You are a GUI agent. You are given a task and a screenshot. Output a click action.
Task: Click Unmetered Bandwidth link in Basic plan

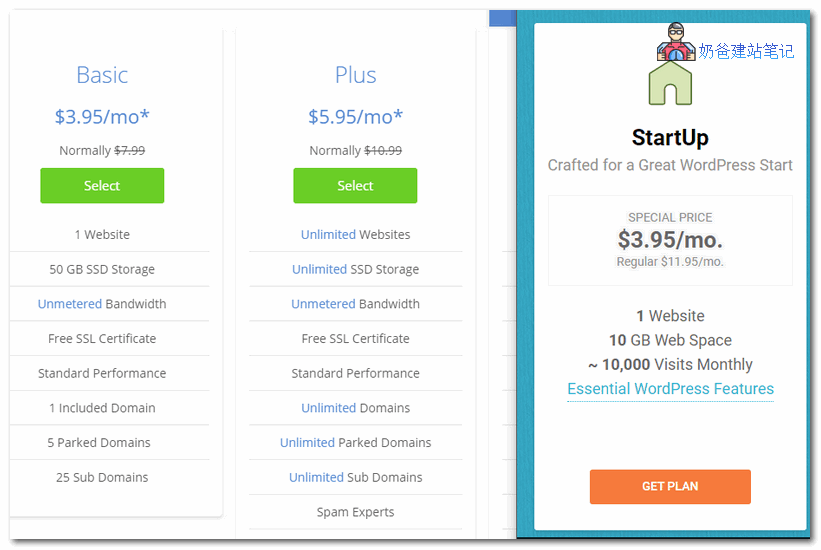coord(69,304)
